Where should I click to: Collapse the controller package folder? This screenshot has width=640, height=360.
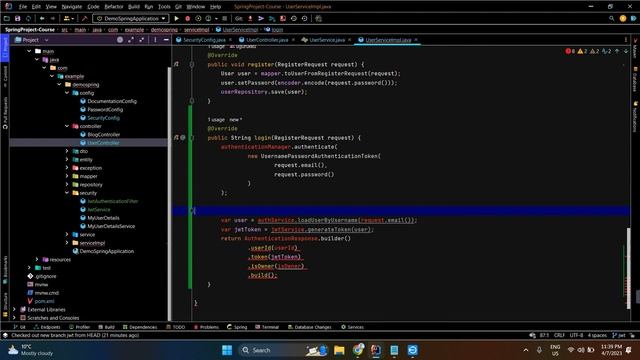click(x=67, y=126)
